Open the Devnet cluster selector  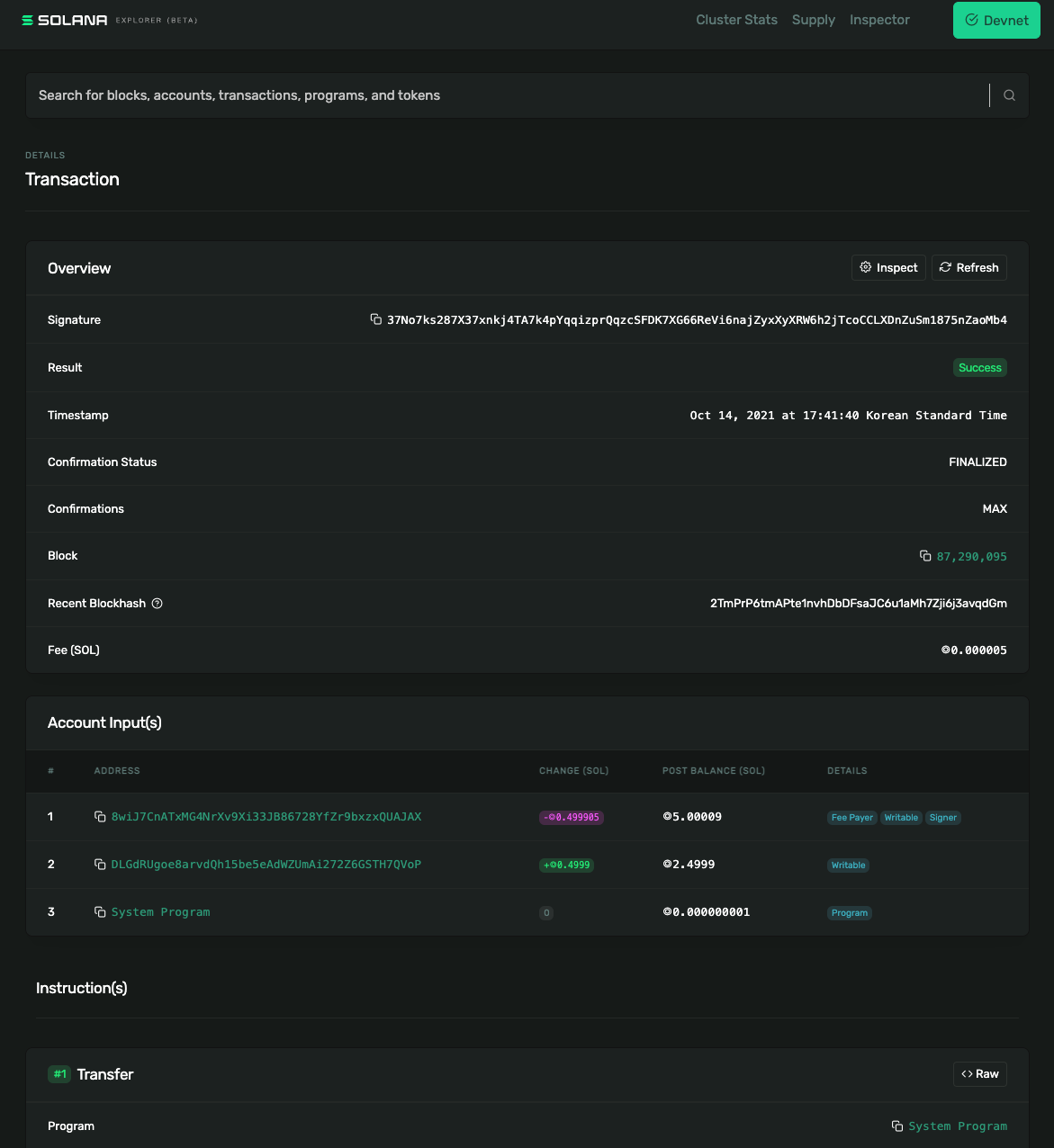click(996, 20)
